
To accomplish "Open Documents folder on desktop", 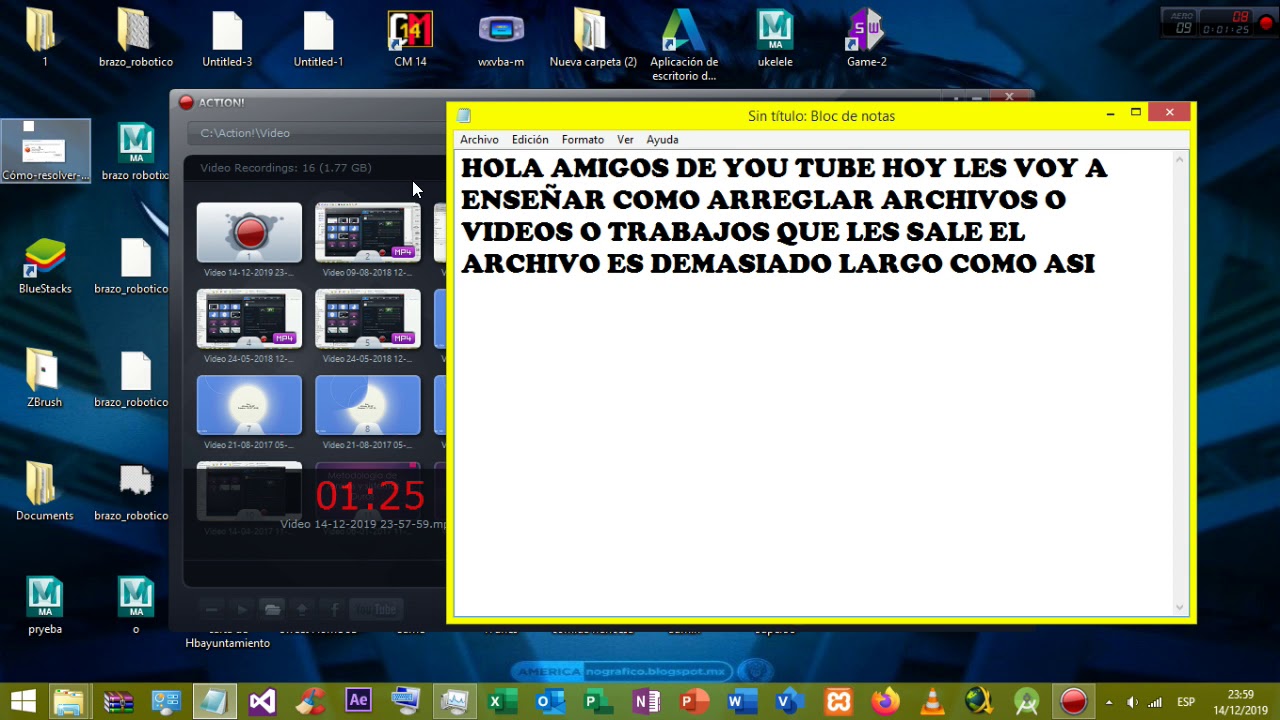I will [x=45, y=492].
